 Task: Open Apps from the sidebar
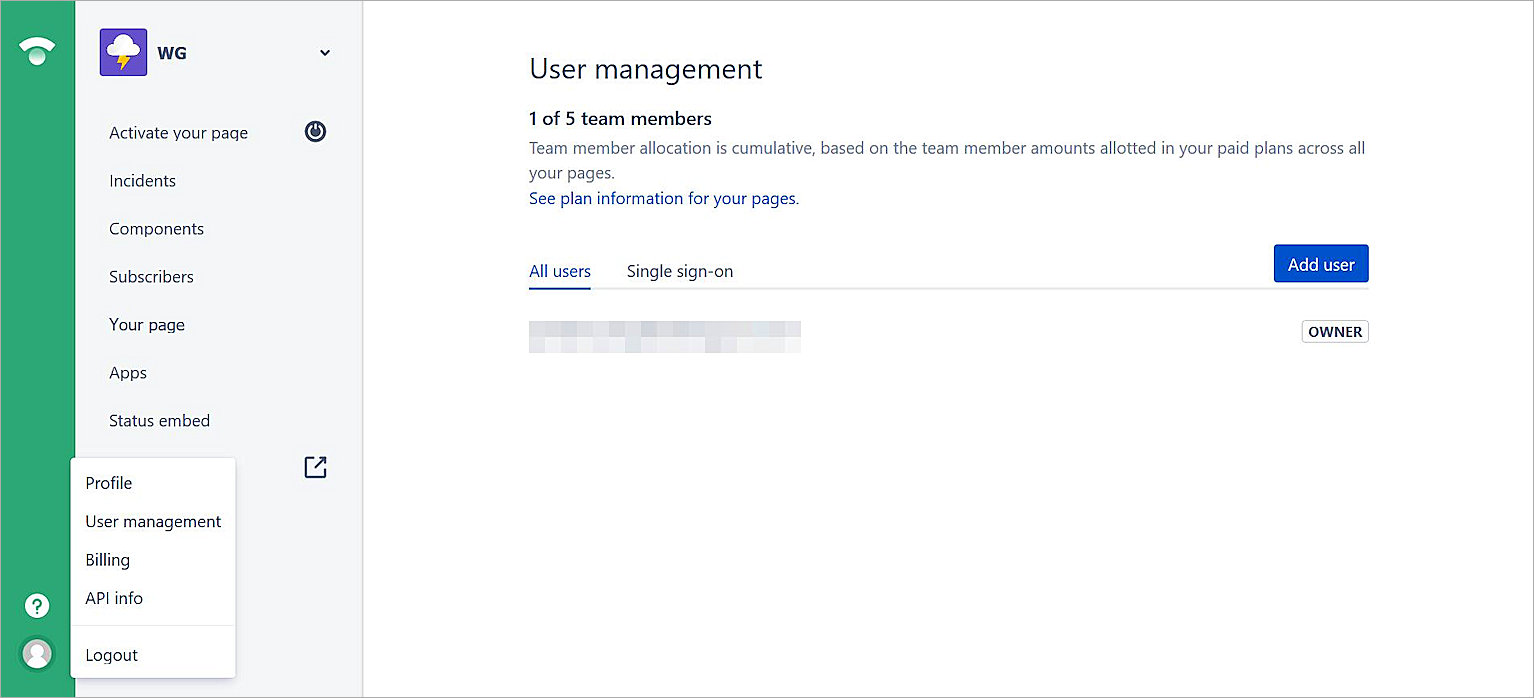click(128, 373)
